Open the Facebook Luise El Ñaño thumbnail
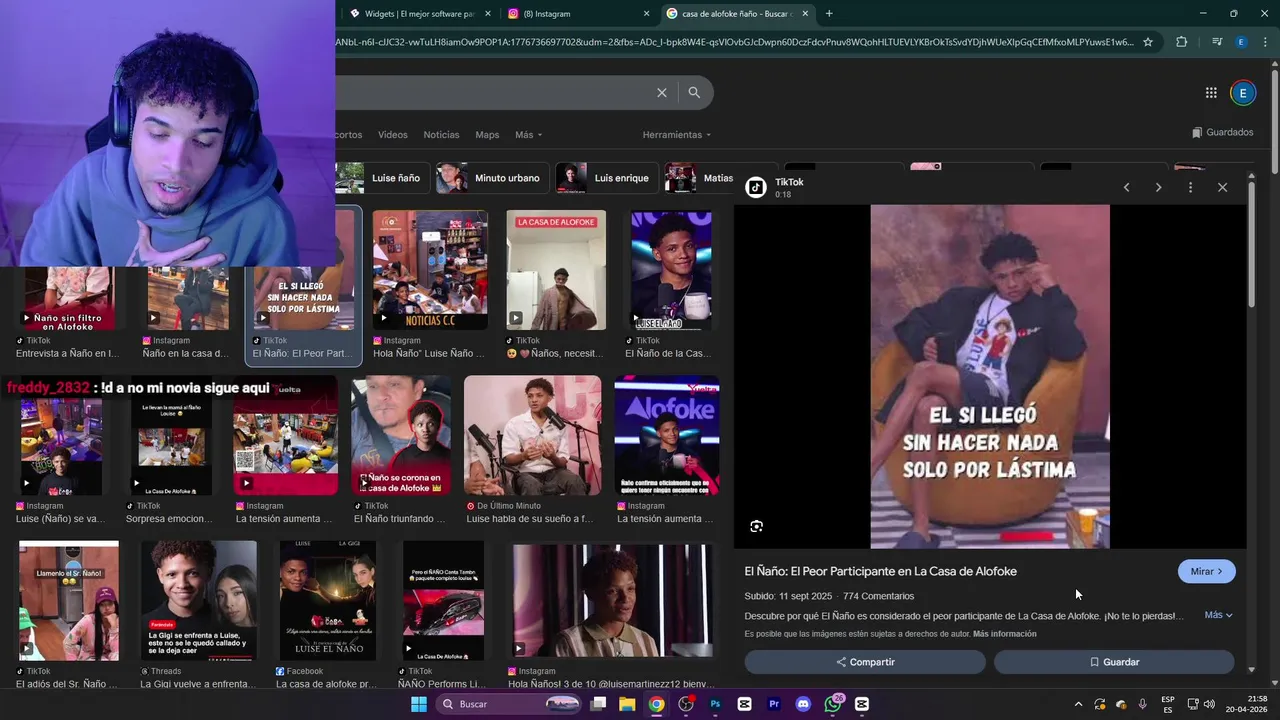 327,601
